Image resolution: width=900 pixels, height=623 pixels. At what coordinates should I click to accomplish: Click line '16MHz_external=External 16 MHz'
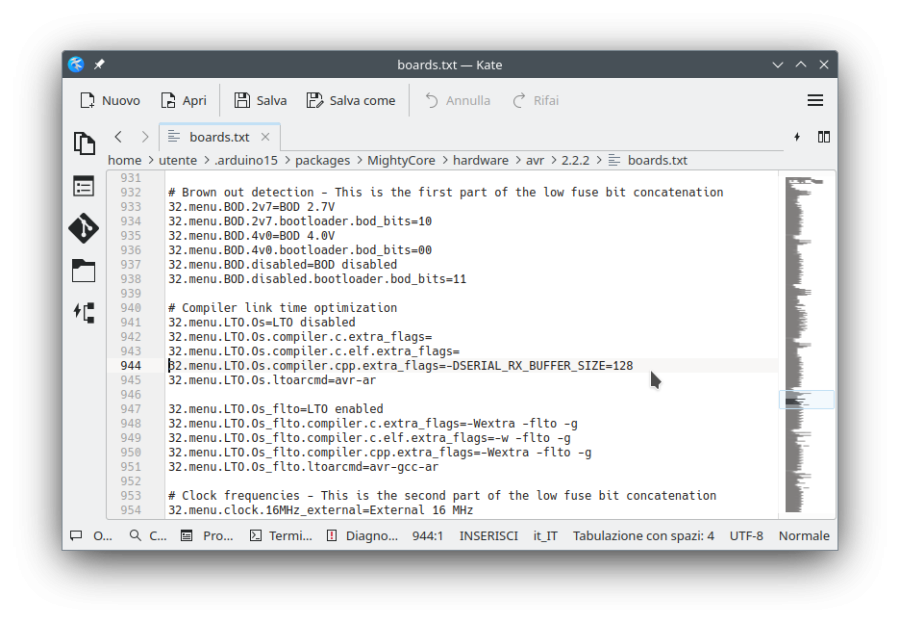[x=320, y=510]
